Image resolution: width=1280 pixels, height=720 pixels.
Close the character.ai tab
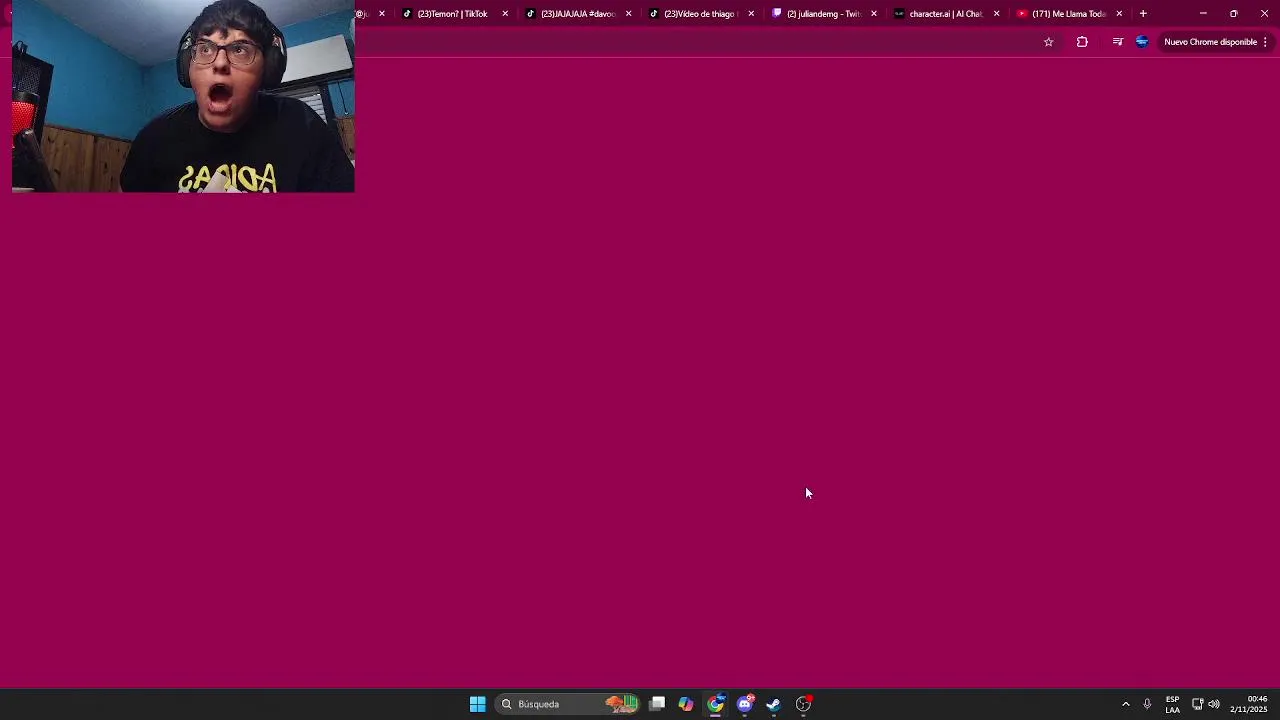(996, 14)
